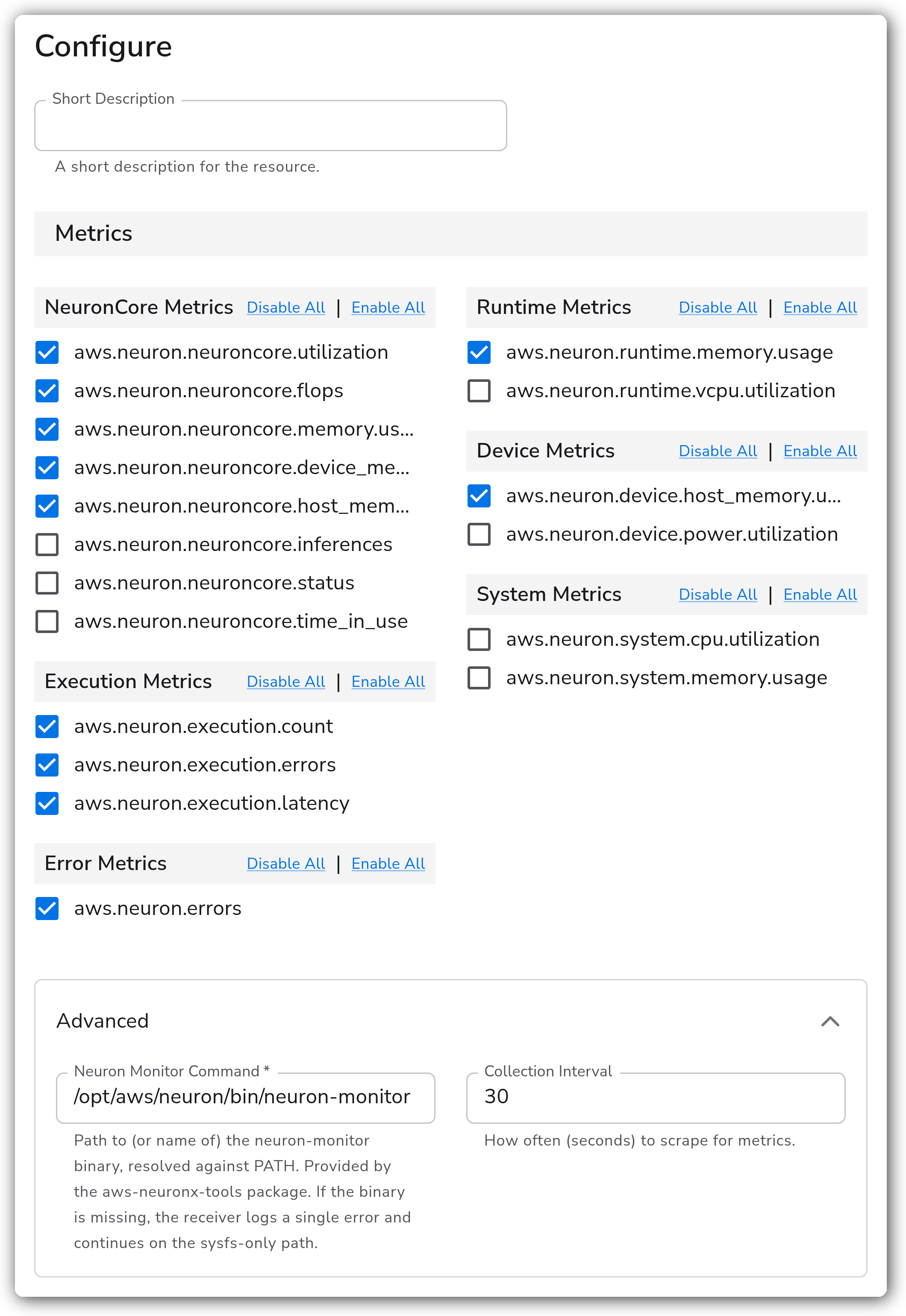The image size is (906, 1316).
Task: Uncheck aws.neuron.runtime.memory.usage checkbox
Action: click(479, 352)
